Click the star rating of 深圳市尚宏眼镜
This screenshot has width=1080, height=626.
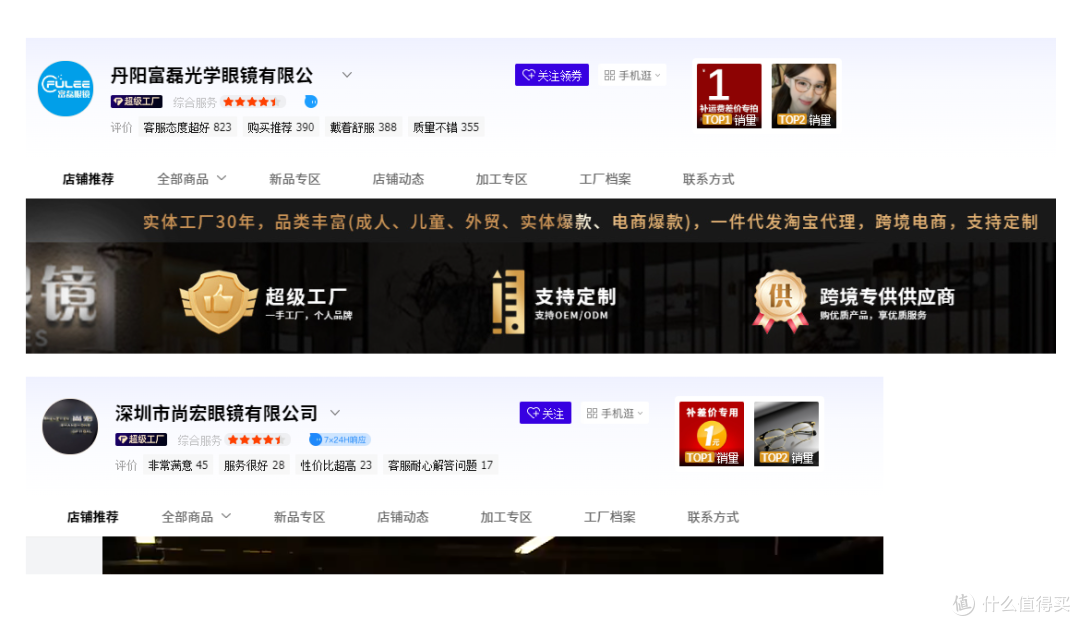(256, 439)
